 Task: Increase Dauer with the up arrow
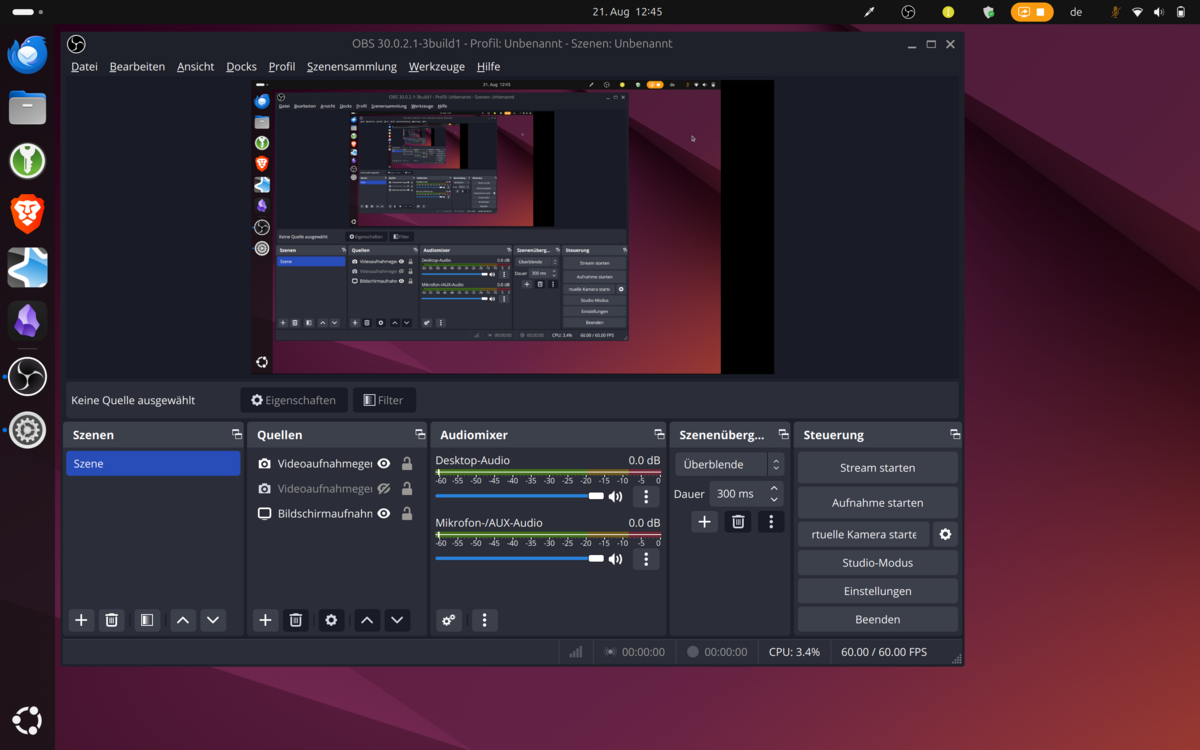coord(774,488)
